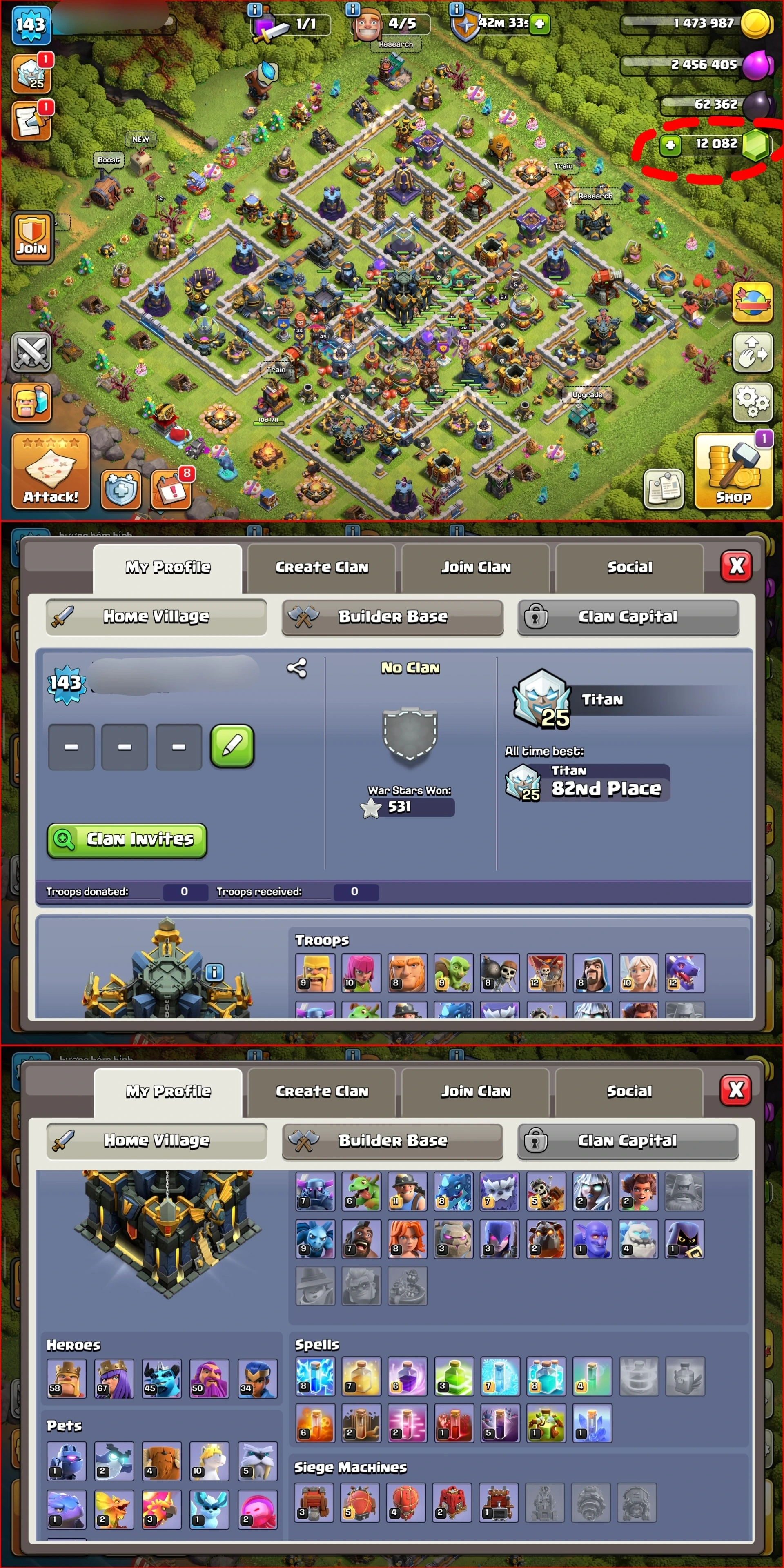Click the Lightning spell level 8 icon
This screenshot has height=1568, width=784.
(x=315, y=1376)
